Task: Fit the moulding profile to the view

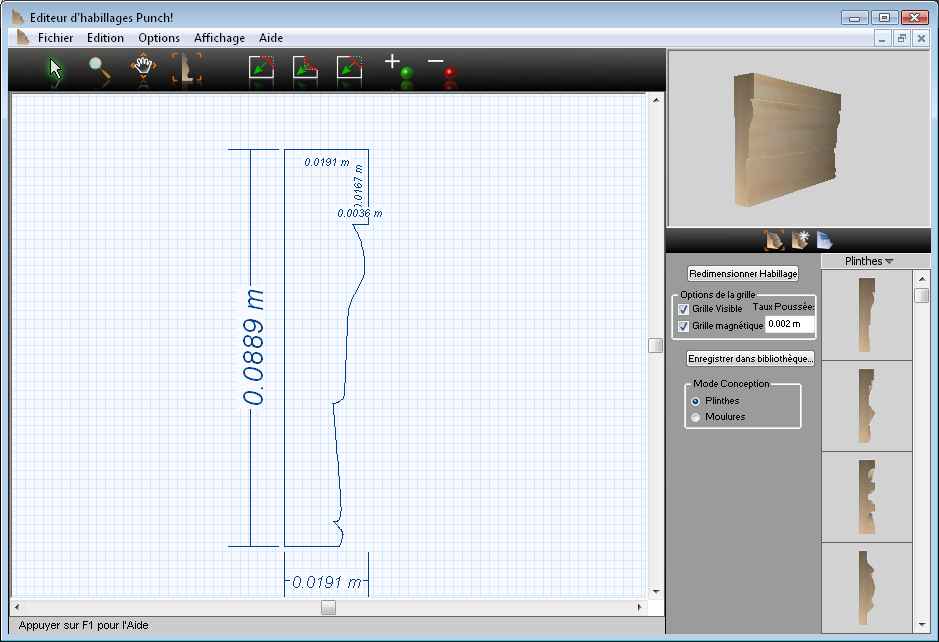Action: click(187, 69)
